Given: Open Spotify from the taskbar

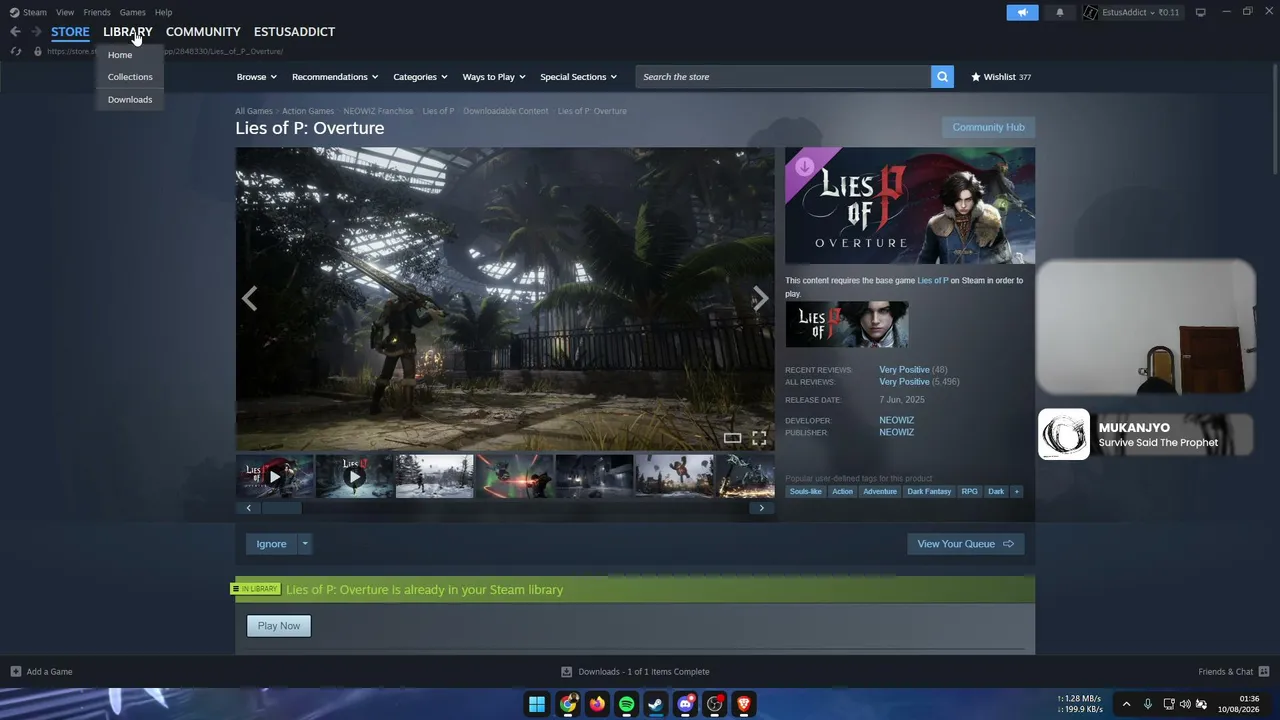Looking at the screenshot, I should click(626, 704).
